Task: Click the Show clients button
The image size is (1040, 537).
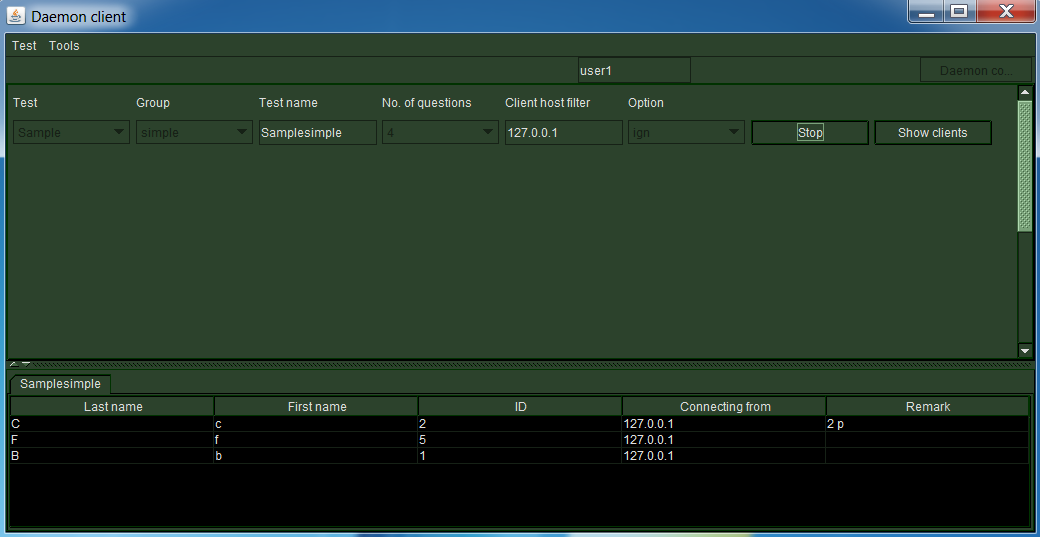Action: click(x=932, y=133)
